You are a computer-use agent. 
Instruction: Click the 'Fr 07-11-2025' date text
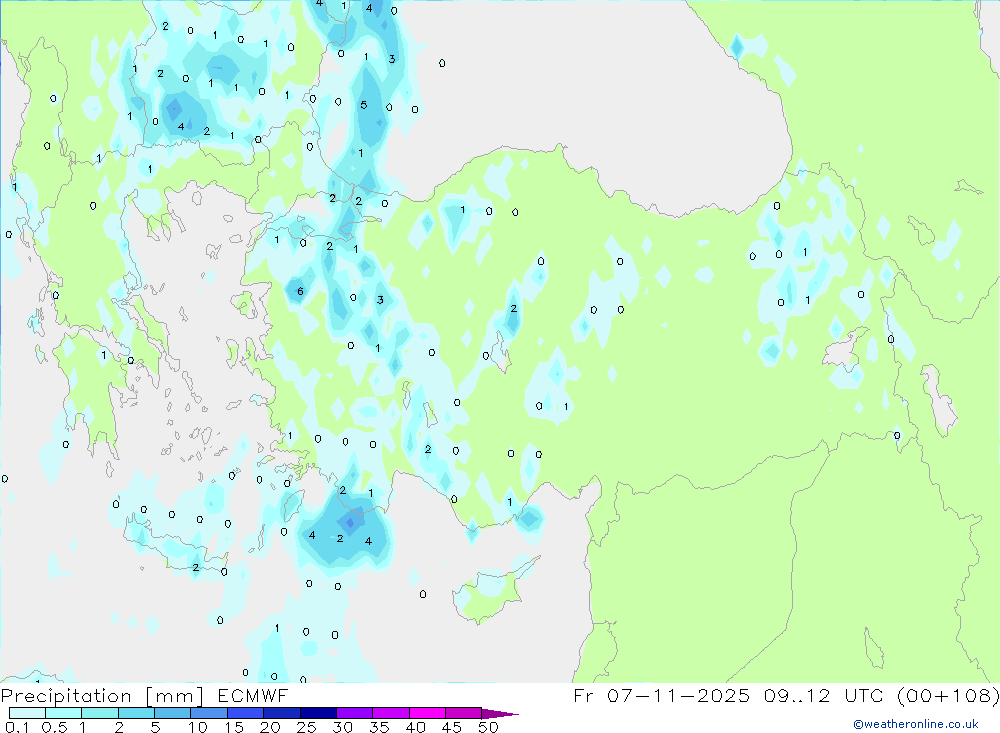661,696
